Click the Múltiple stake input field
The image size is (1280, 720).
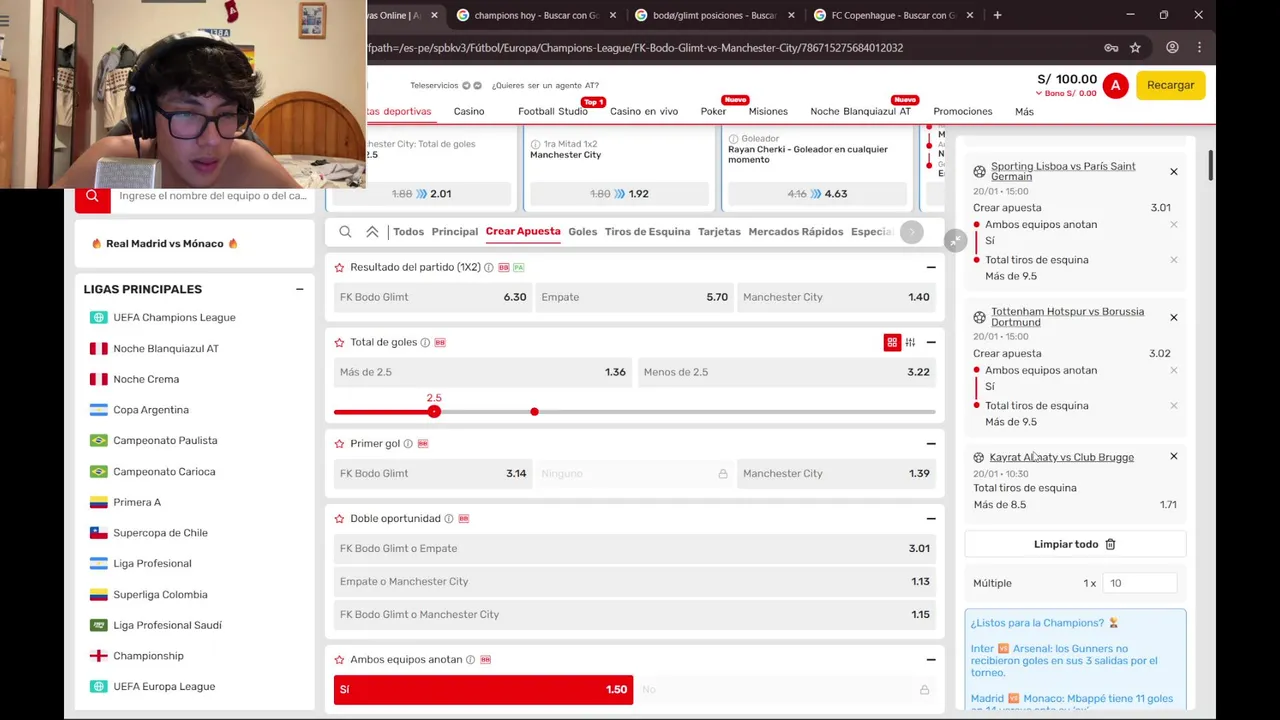click(x=1140, y=583)
